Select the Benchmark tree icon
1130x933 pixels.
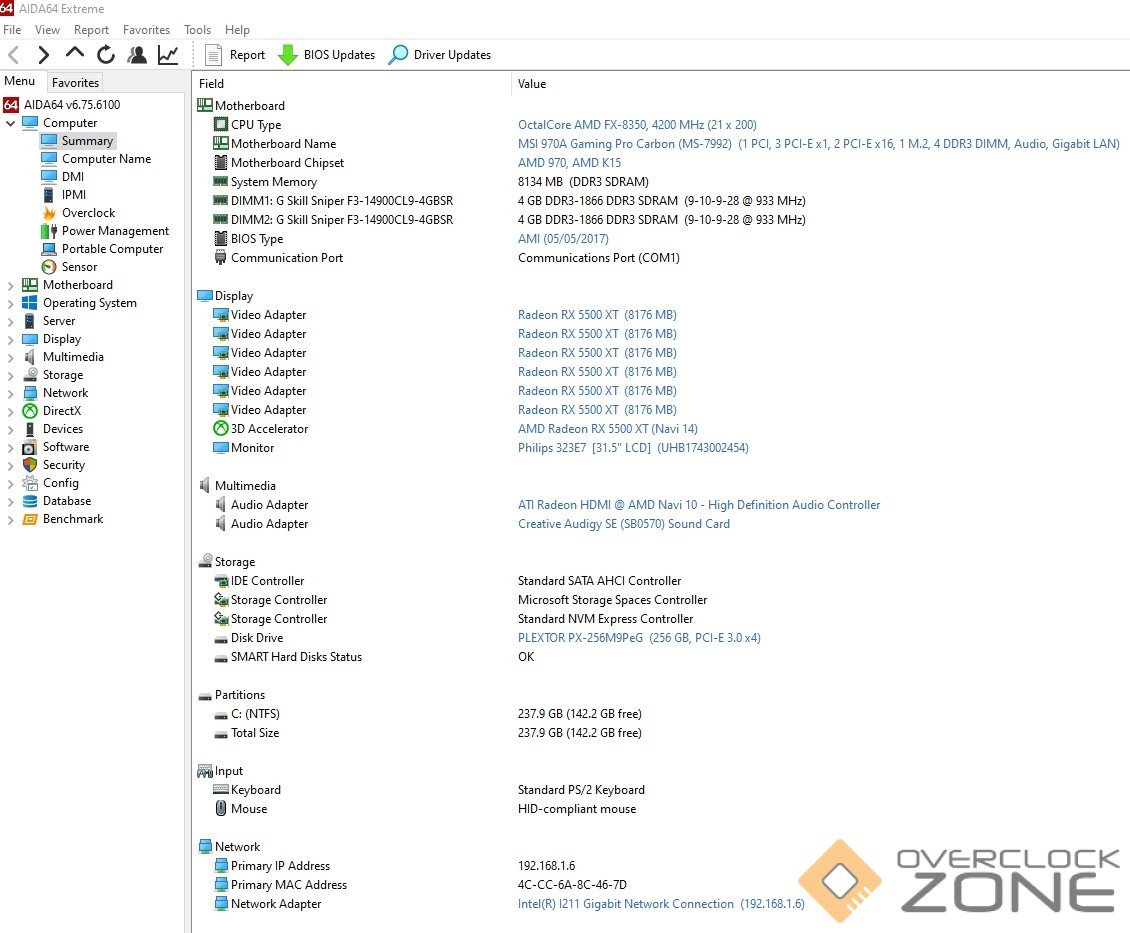[30, 519]
